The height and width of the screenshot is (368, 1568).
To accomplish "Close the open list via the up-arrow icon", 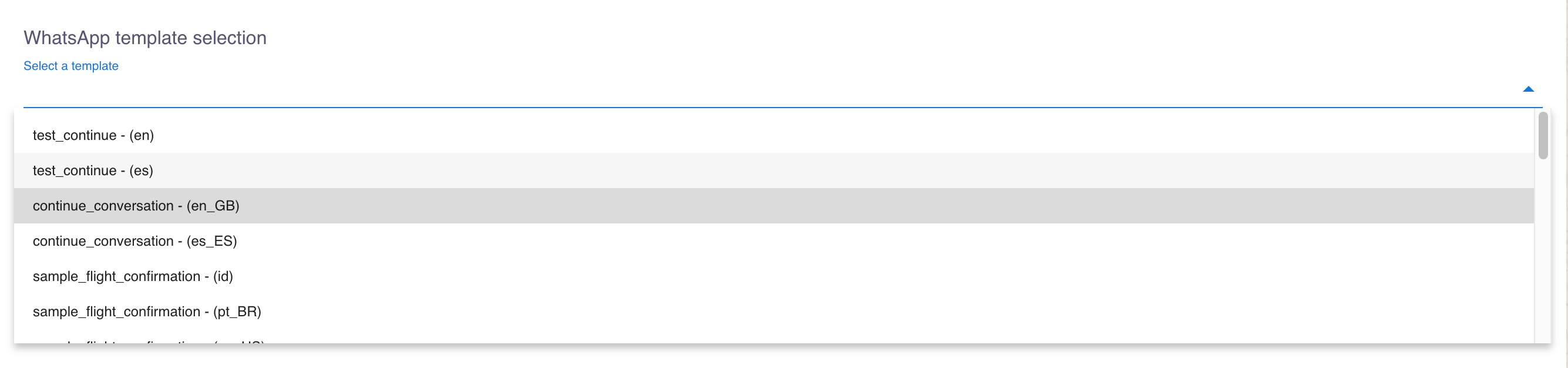I will coord(1528,89).
